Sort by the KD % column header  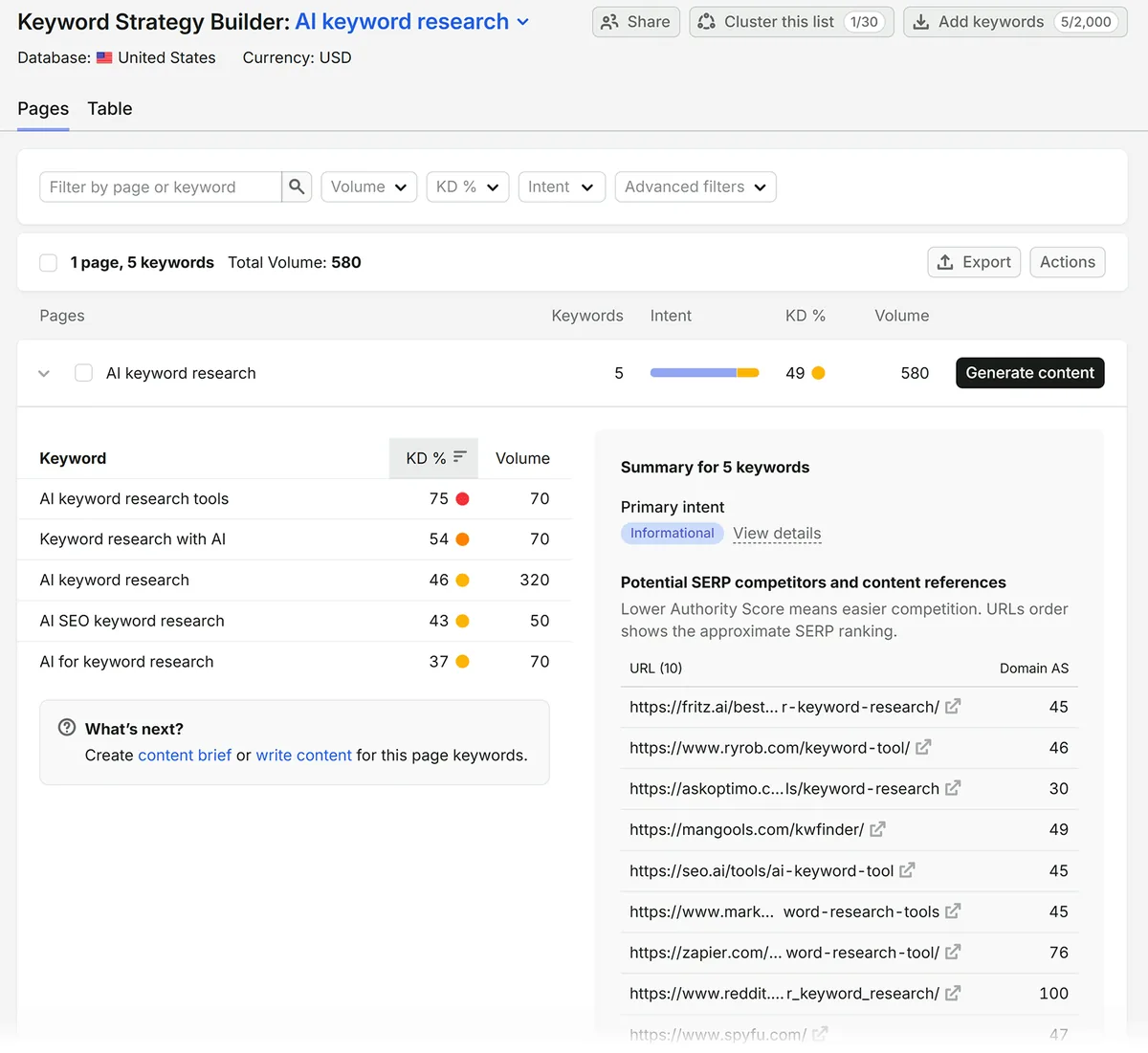(x=434, y=458)
